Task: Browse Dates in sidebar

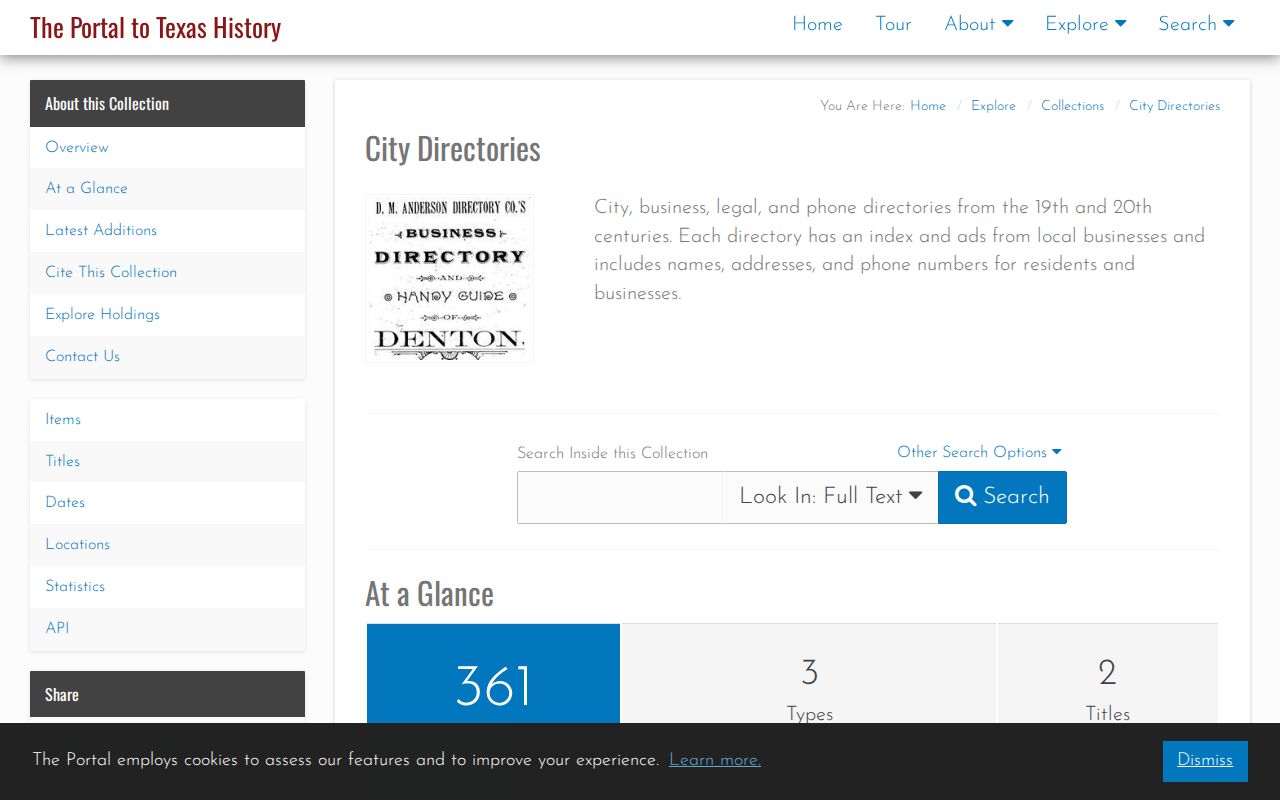Action: (167, 502)
